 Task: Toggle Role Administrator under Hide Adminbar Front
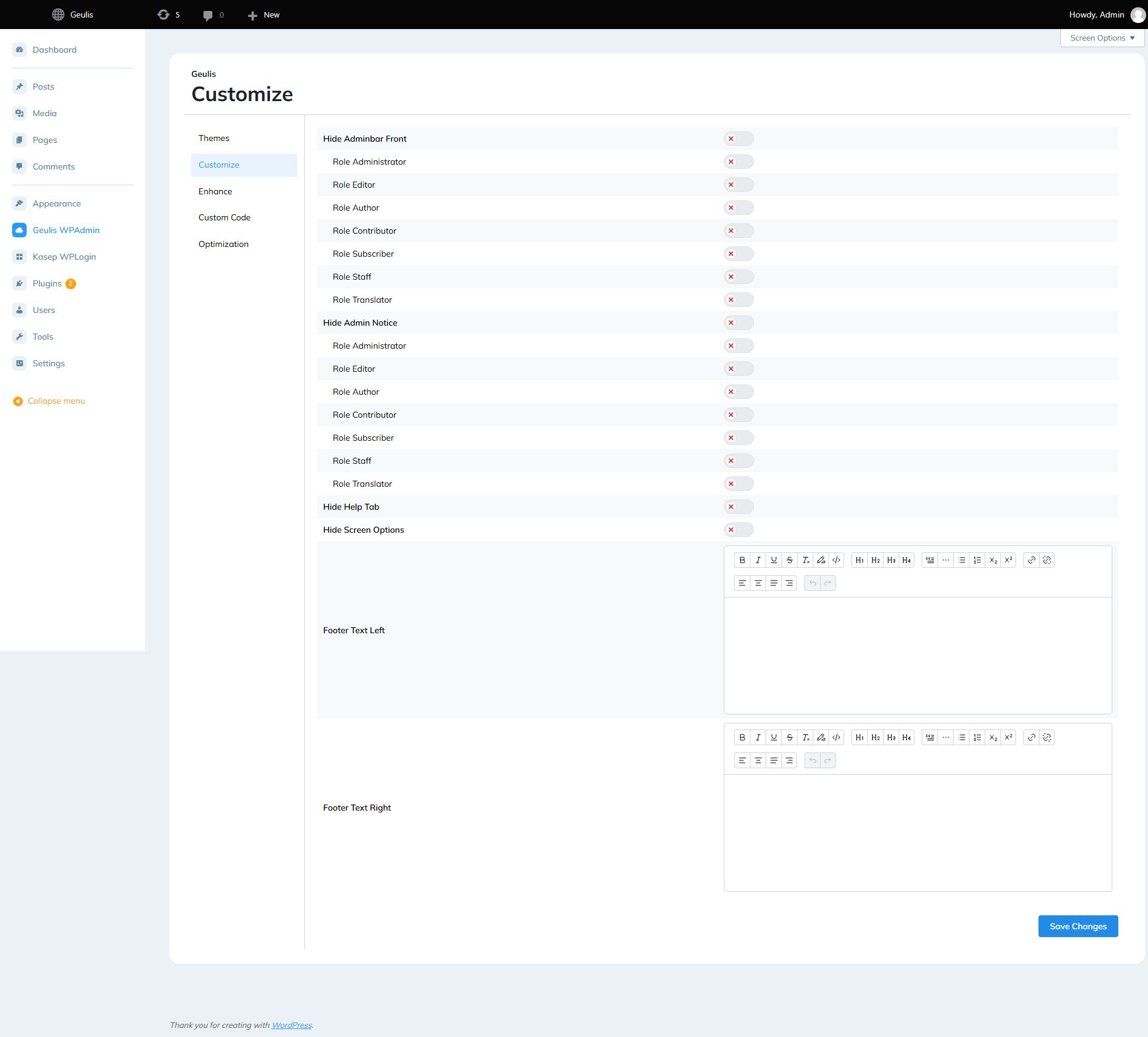tap(738, 162)
